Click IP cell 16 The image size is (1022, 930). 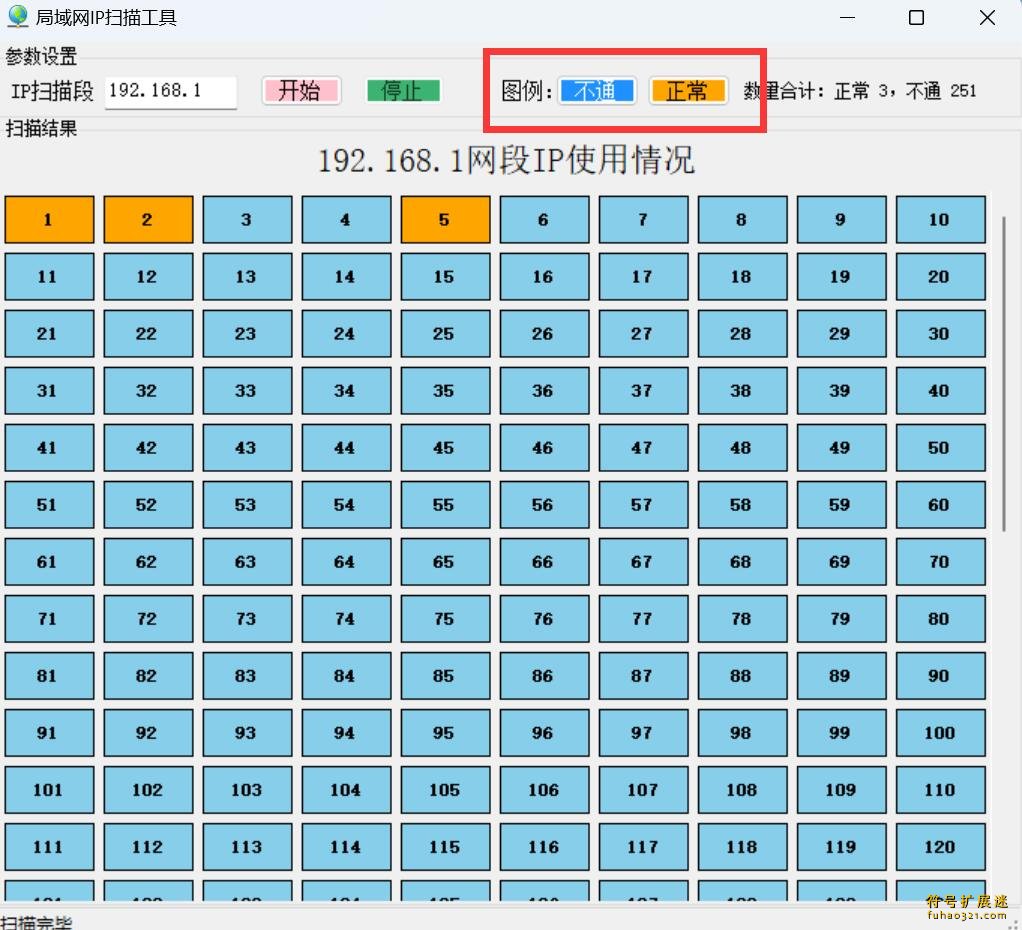544,276
